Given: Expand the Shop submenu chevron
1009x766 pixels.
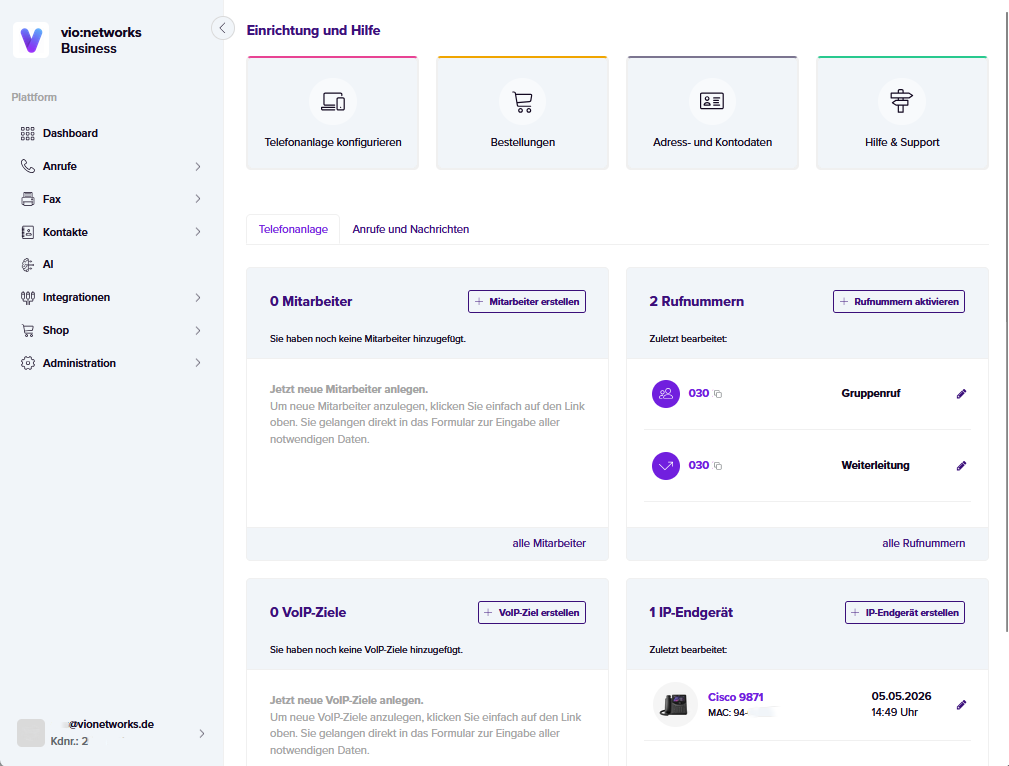Looking at the screenshot, I should 198,330.
